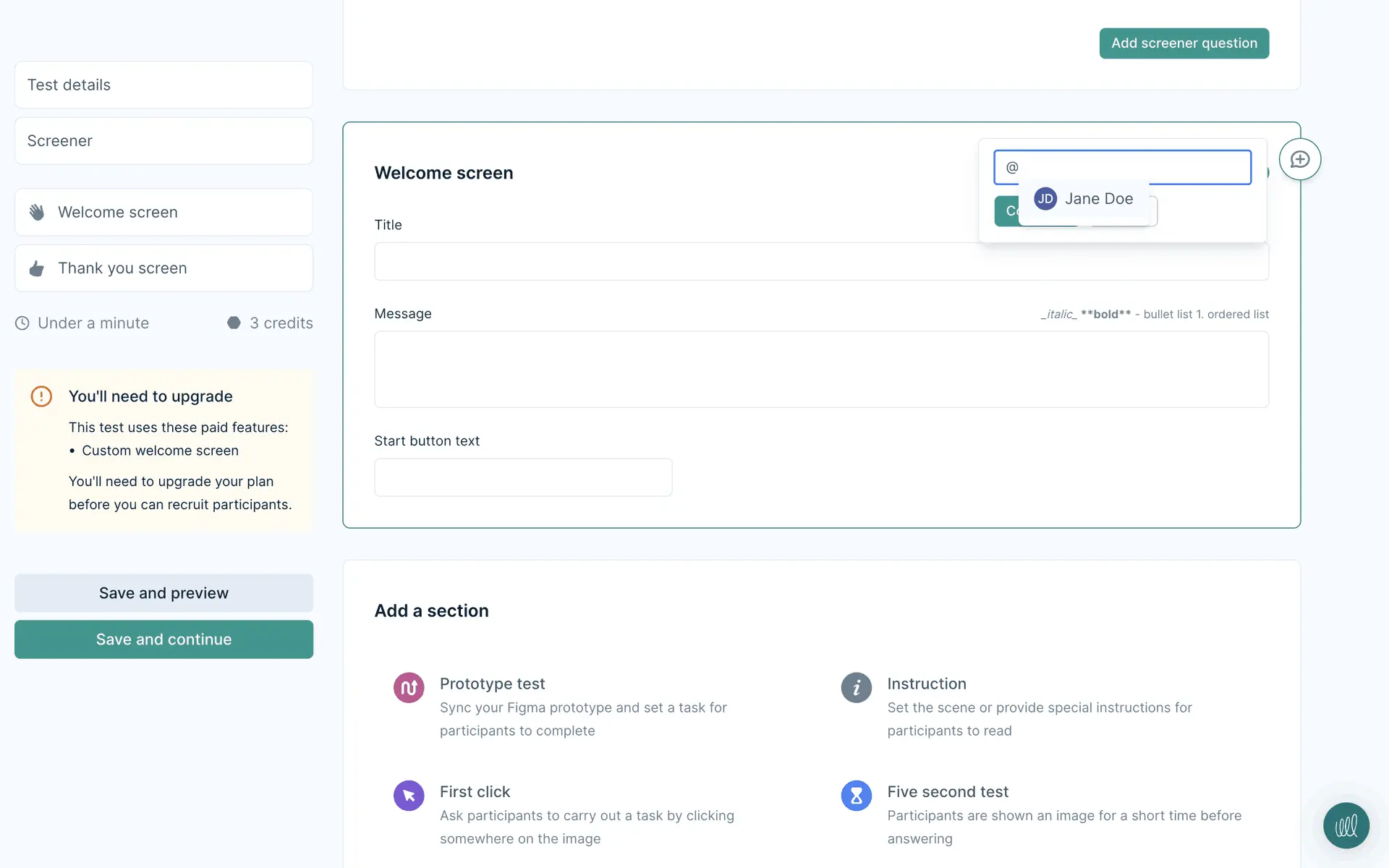The image size is (1389, 868).
Task: Click the add comment bubble icon
Action: click(1299, 159)
